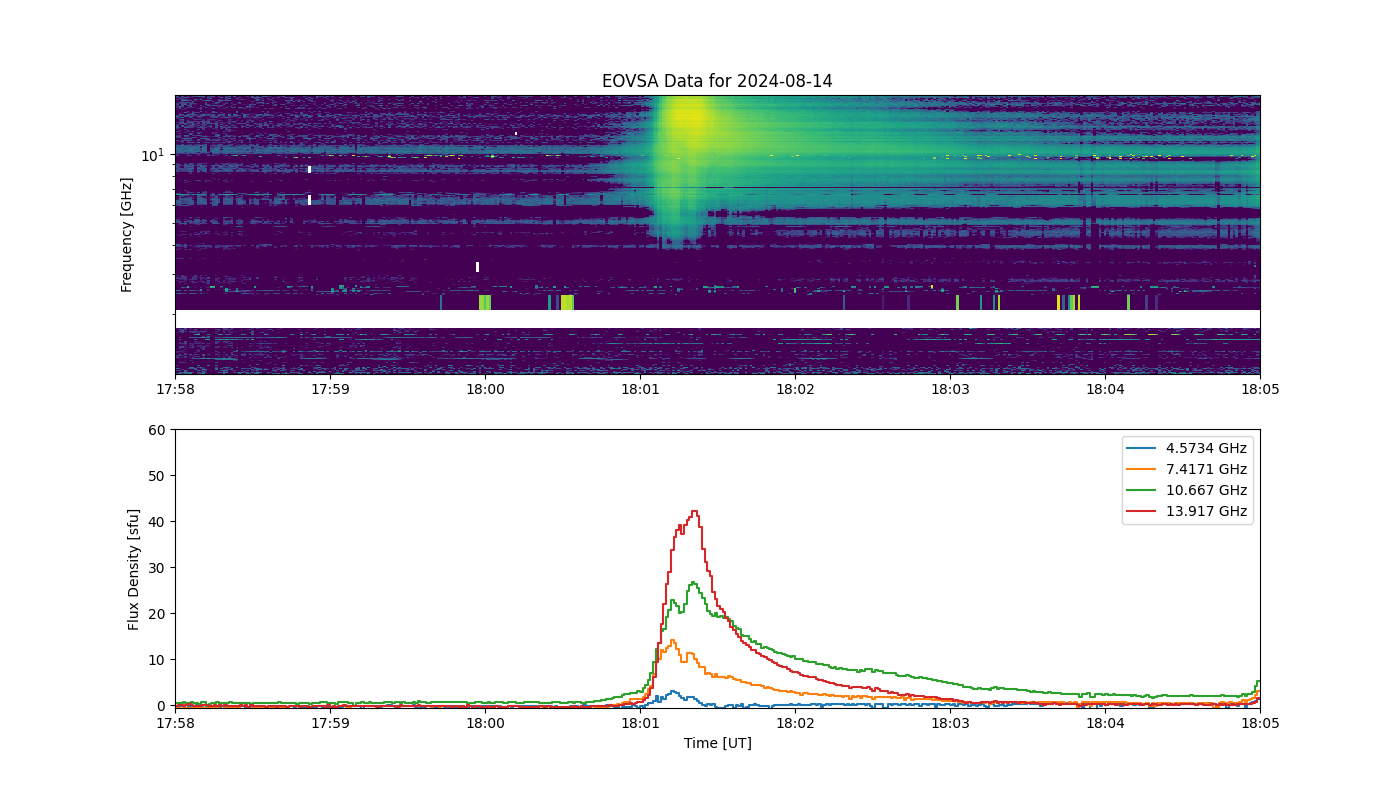
Task: Click the 50 tick on flux axis
Action: pos(157,476)
